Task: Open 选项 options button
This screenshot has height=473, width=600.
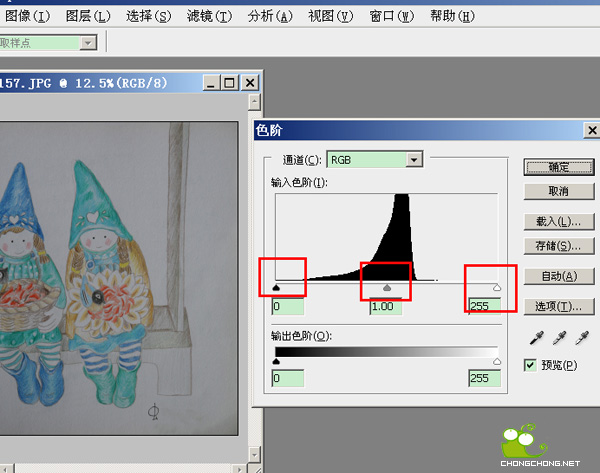Action: [x=559, y=306]
